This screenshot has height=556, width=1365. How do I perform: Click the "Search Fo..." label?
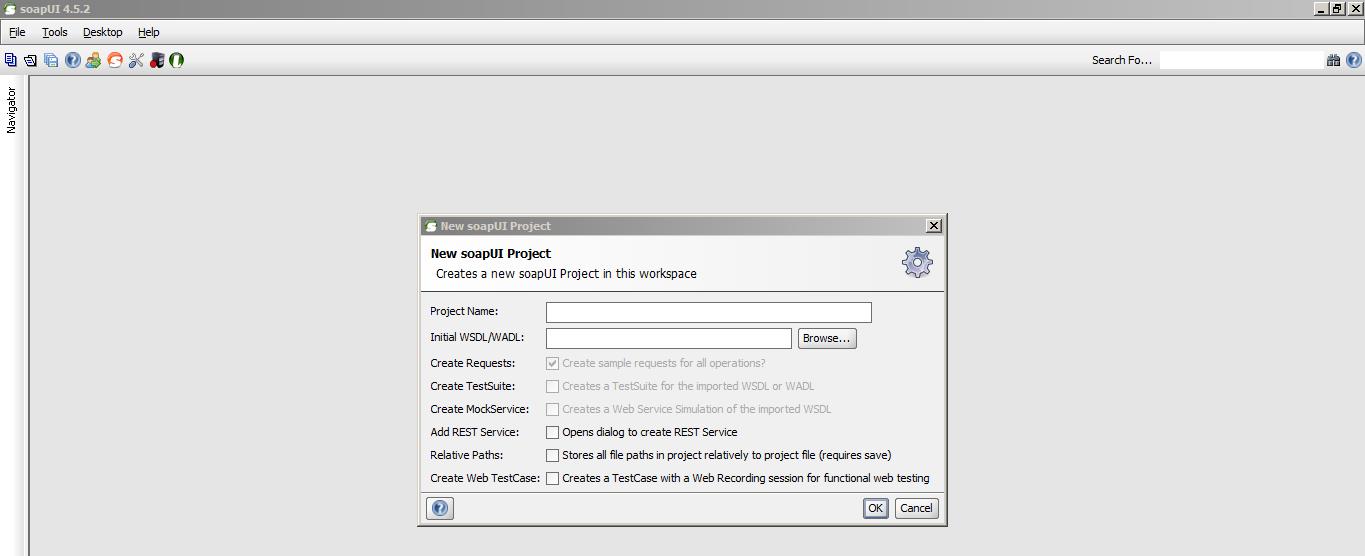(x=1122, y=60)
